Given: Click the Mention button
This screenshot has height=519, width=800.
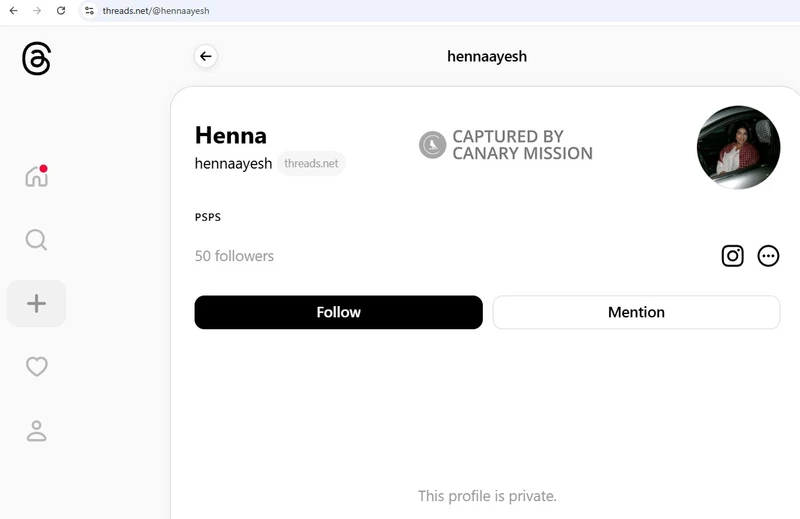Looking at the screenshot, I should click(x=636, y=312).
